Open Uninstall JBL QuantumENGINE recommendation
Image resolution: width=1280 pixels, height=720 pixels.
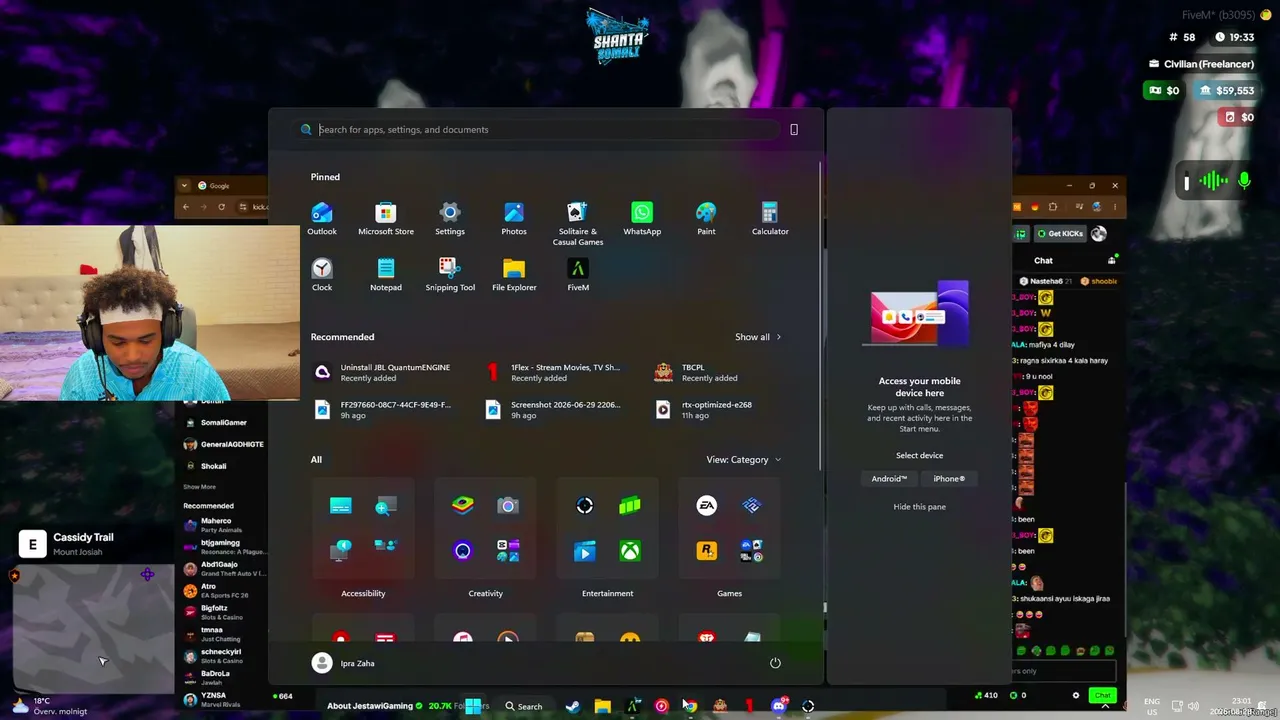(384, 372)
